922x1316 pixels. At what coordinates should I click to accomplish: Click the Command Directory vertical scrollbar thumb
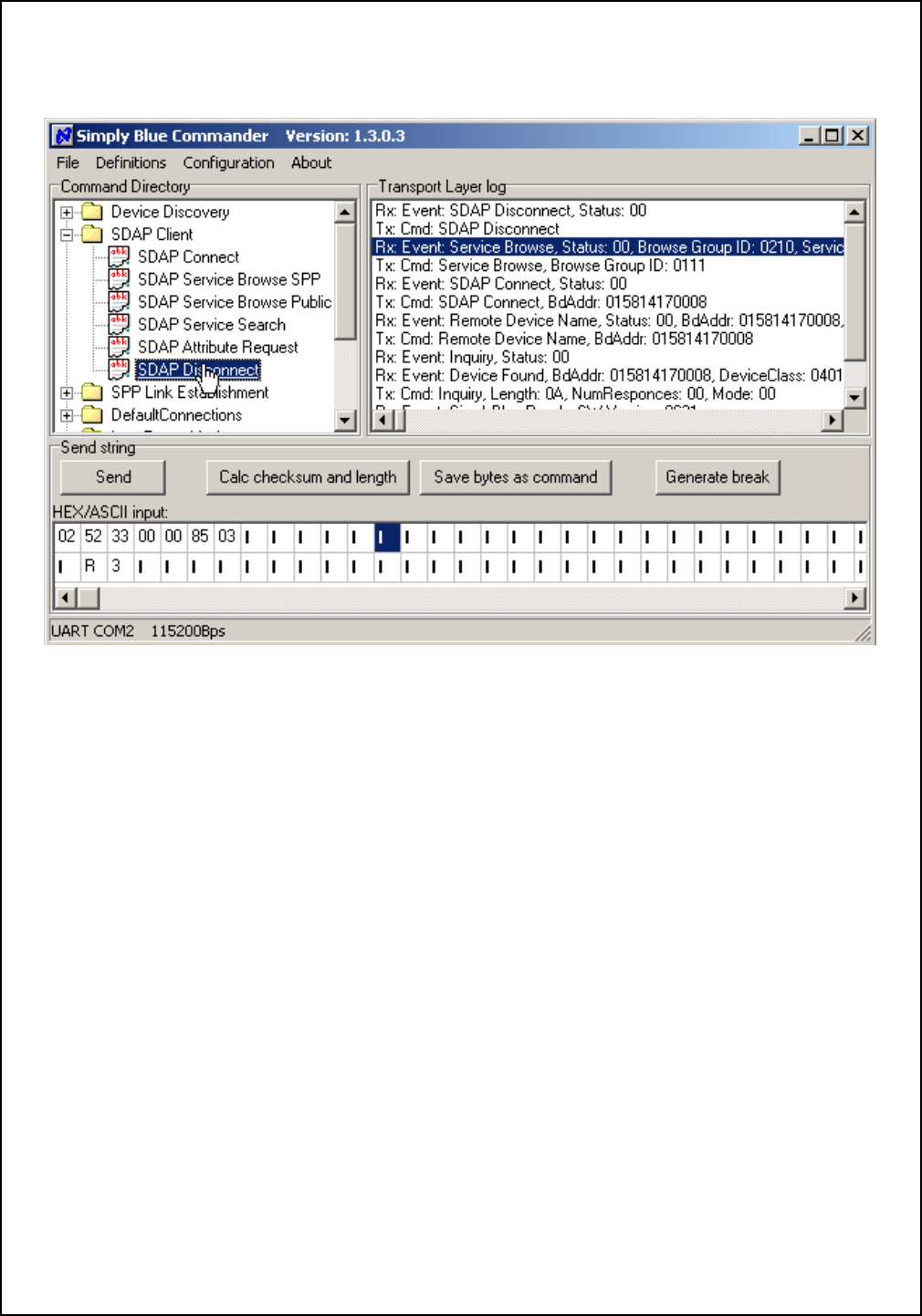click(345, 281)
